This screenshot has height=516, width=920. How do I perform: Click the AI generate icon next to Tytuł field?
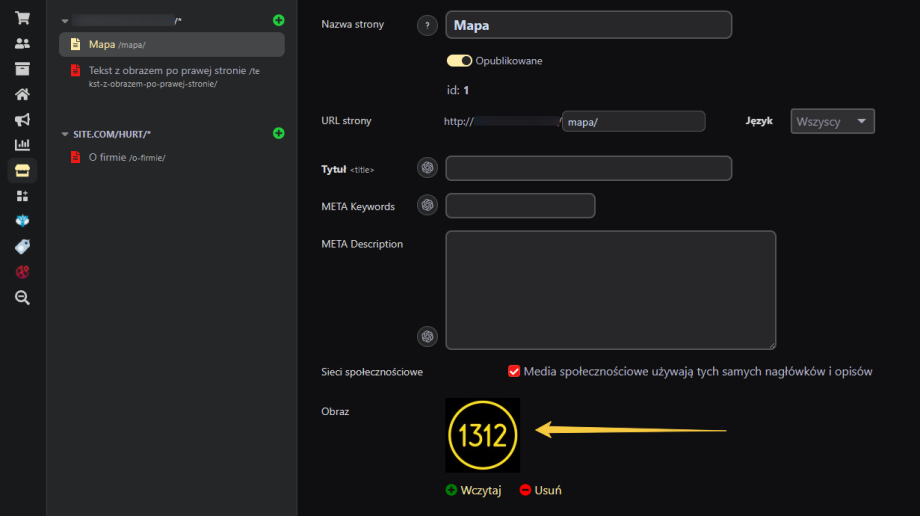(x=427, y=168)
